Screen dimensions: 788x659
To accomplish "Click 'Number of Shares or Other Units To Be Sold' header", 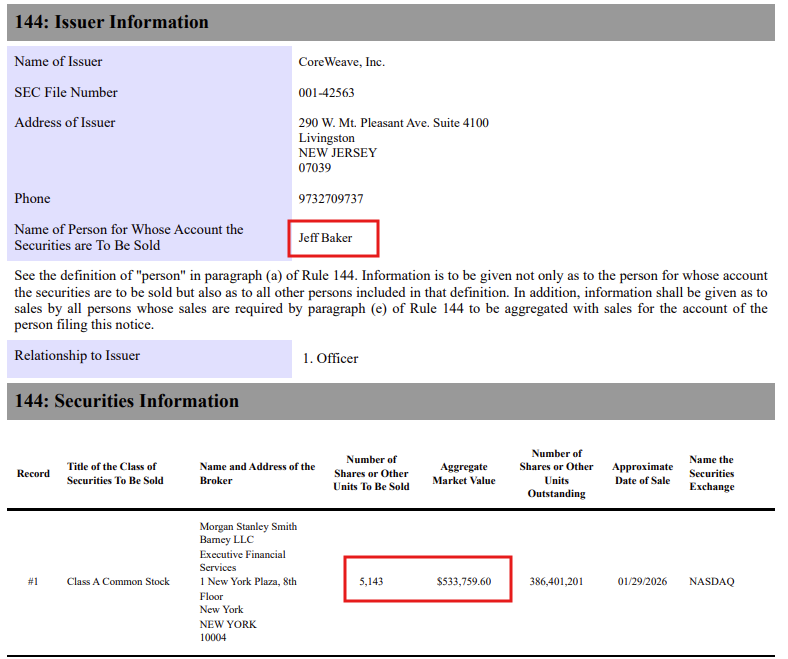I will click(371, 473).
